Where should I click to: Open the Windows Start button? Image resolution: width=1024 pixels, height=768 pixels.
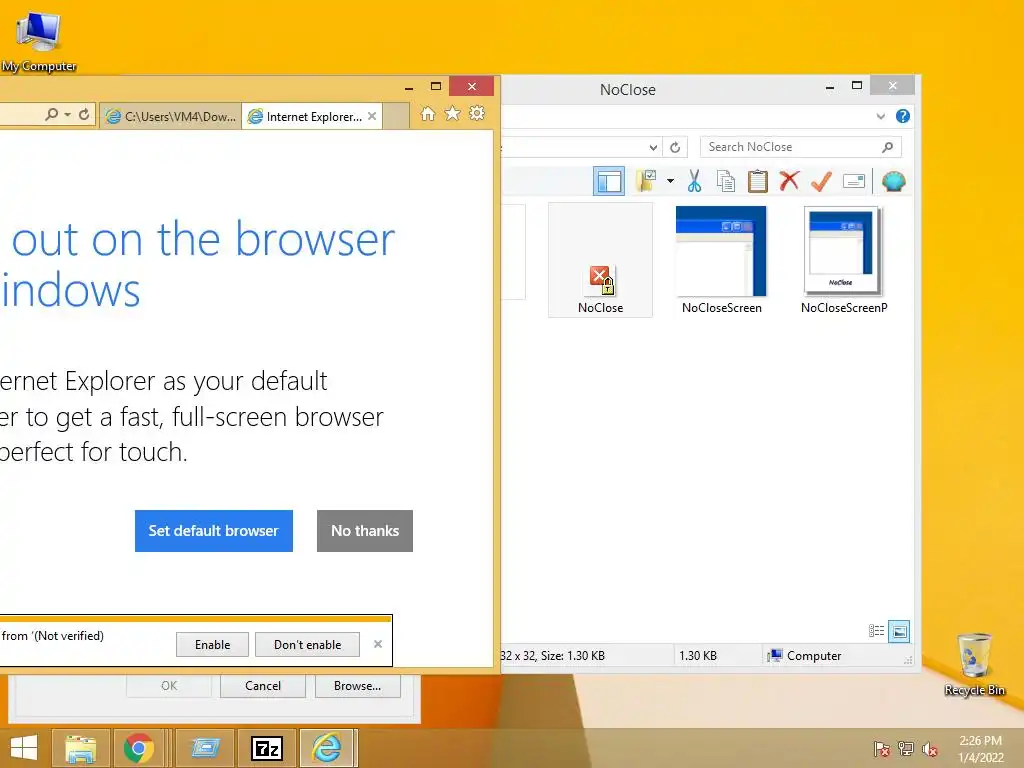[x=24, y=748]
